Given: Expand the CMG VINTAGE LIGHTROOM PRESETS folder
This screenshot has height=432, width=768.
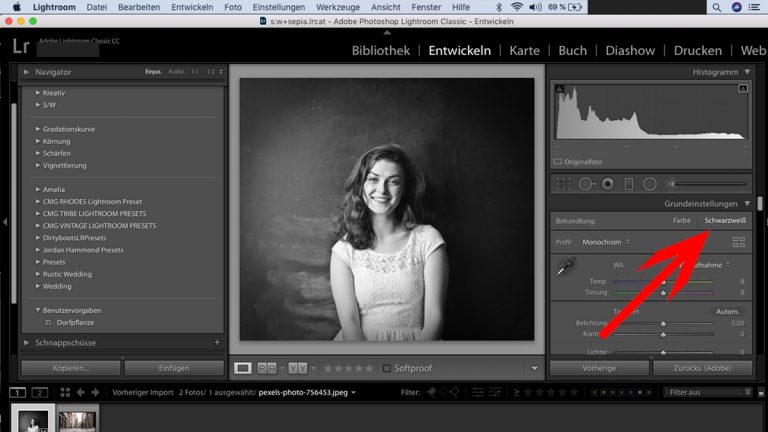Looking at the screenshot, I should click(38, 226).
